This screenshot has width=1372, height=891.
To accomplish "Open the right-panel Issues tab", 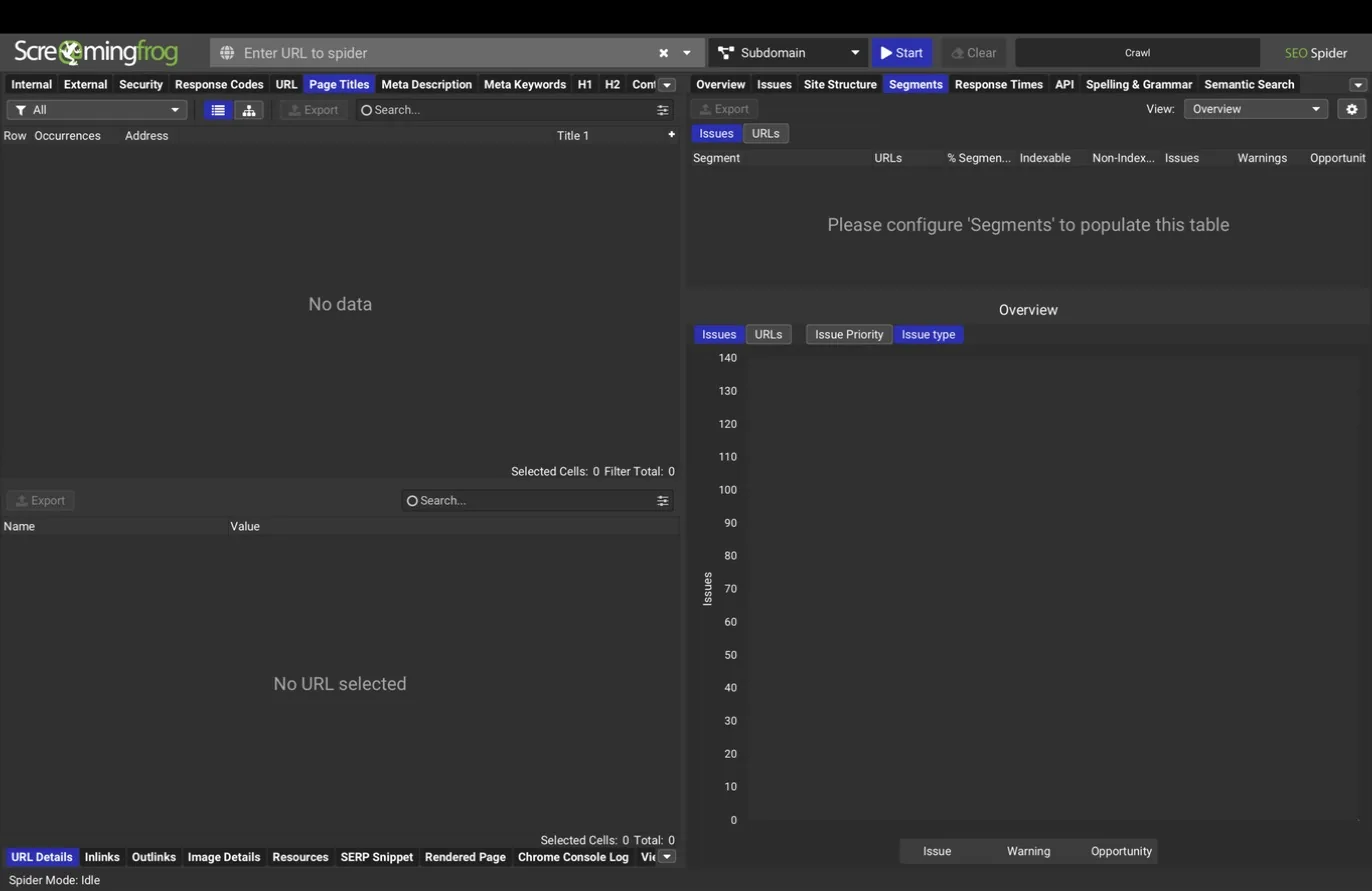I will (774, 85).
